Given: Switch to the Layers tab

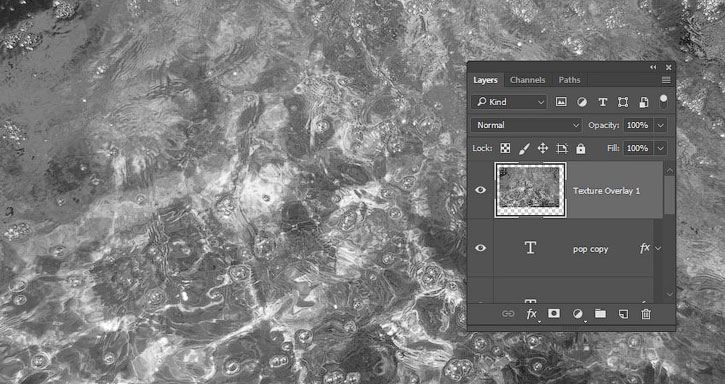Looking at the screenshot, I should coord(485,80).
